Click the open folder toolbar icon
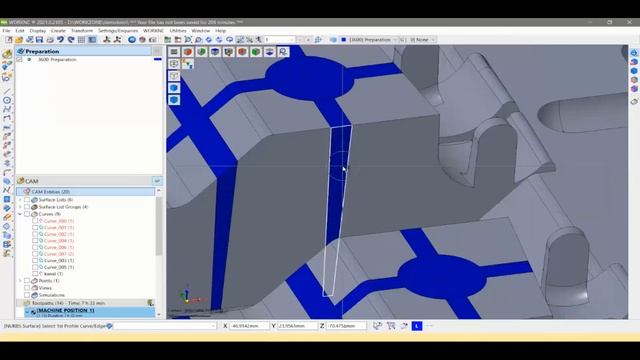Viewport: 640px width, 360px height. (19, 40)
